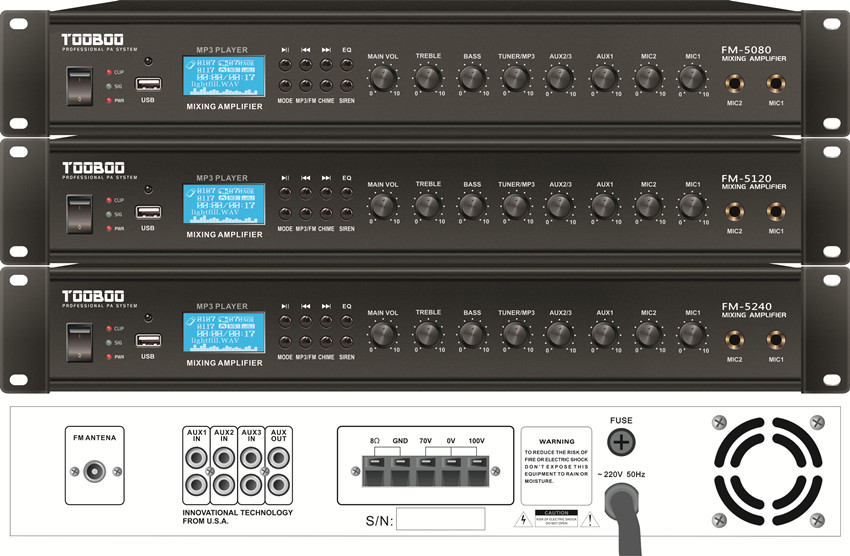850x556 pixels.
Task: Click the MIC1 input jack on FM-5120
Action: point(776,212)
